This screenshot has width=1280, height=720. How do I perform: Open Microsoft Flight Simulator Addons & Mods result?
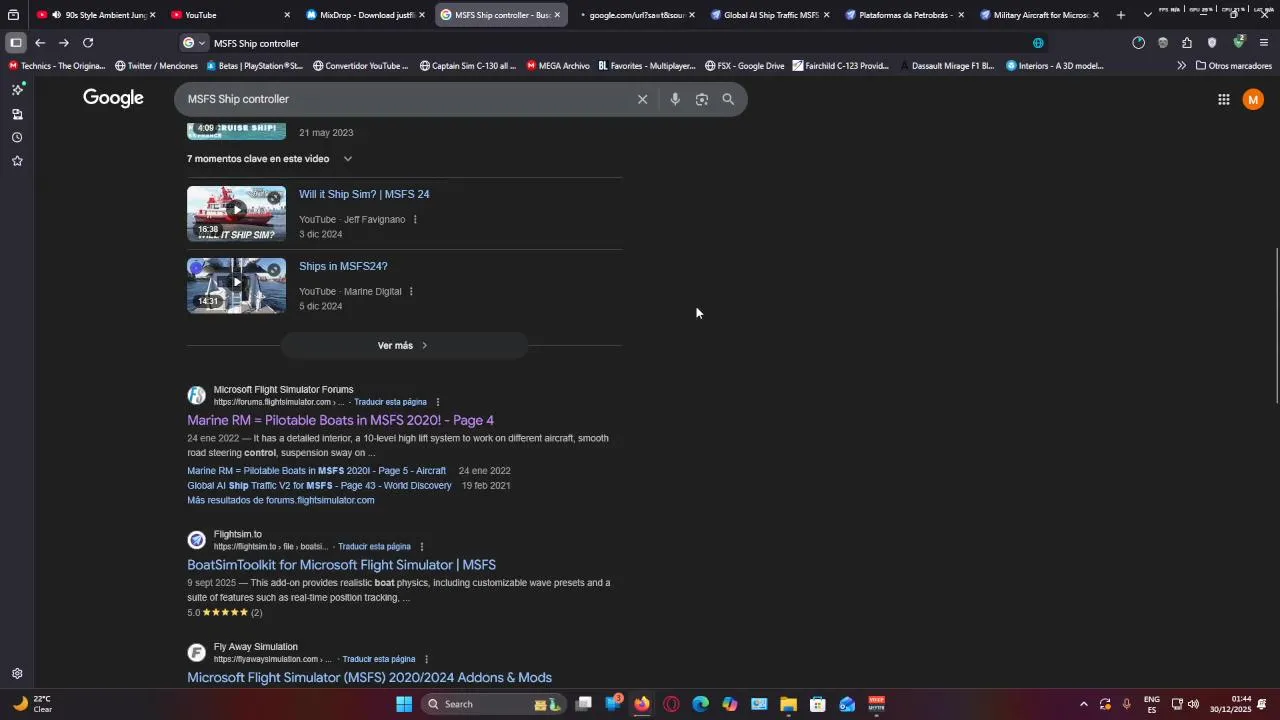tap(369, 678)
